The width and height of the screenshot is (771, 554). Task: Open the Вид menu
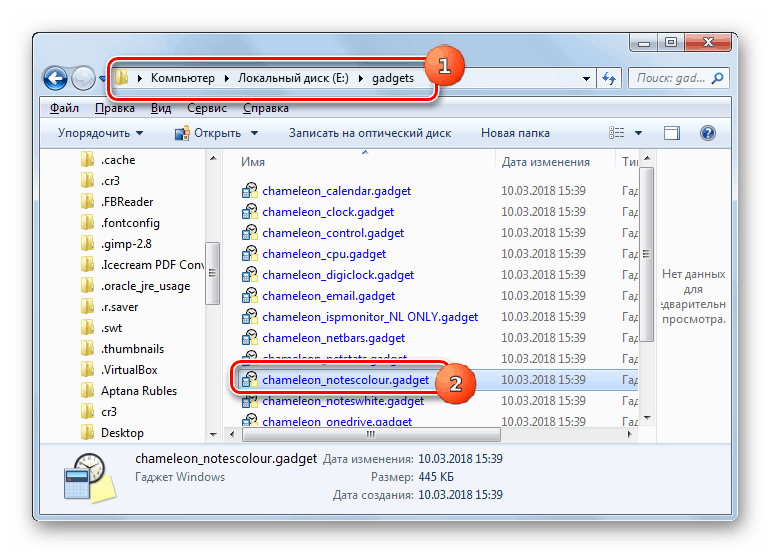tap(161, 108)
